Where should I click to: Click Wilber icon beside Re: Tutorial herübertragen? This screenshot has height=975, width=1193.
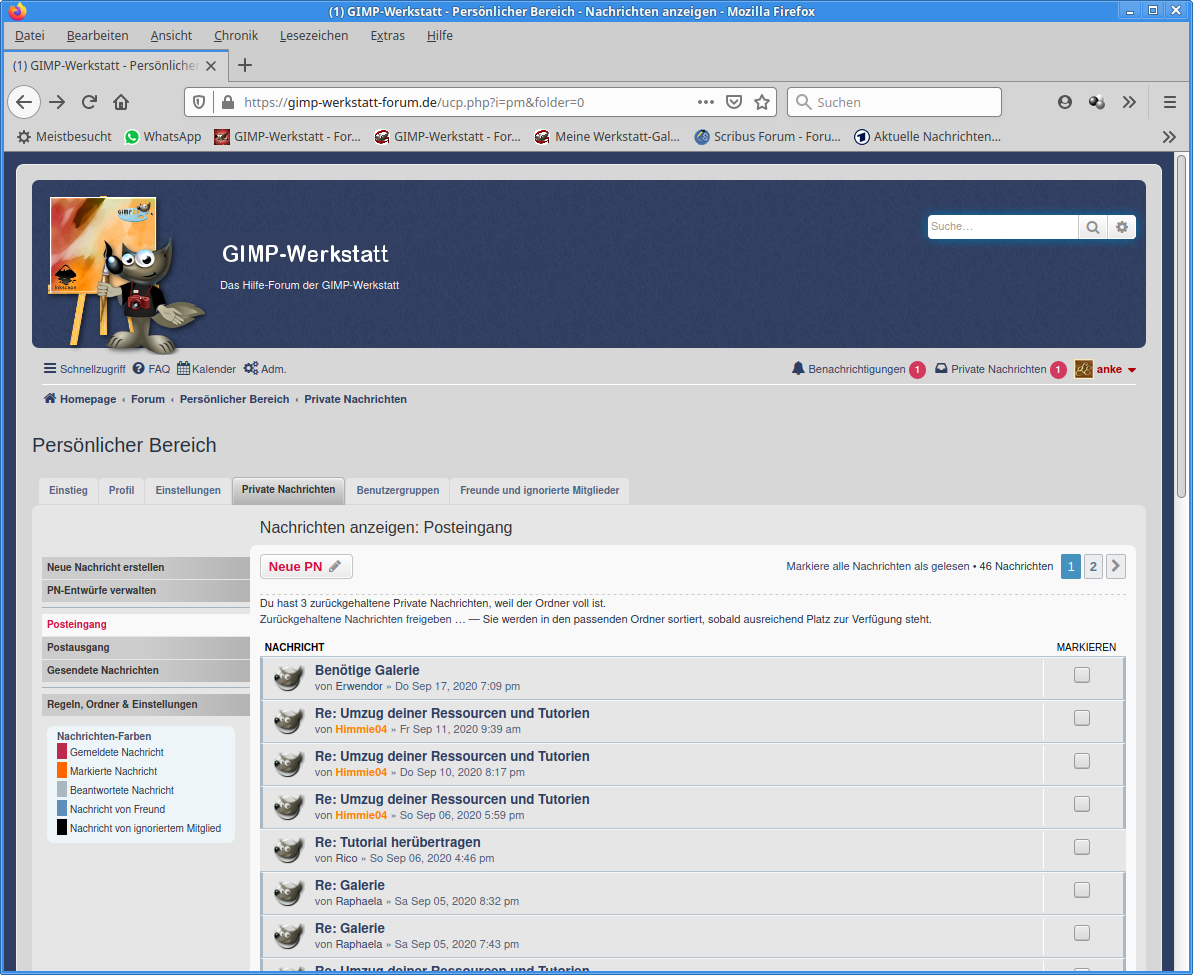click(288, 849)
